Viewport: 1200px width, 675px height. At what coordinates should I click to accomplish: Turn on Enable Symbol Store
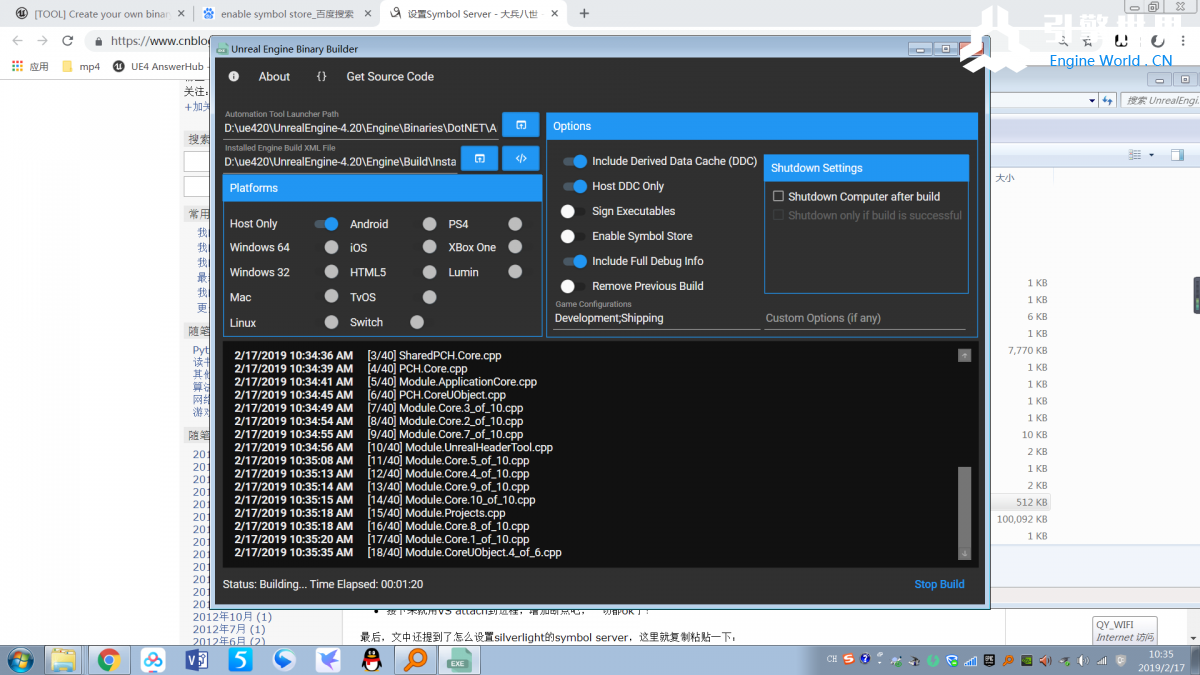point(572,236)
